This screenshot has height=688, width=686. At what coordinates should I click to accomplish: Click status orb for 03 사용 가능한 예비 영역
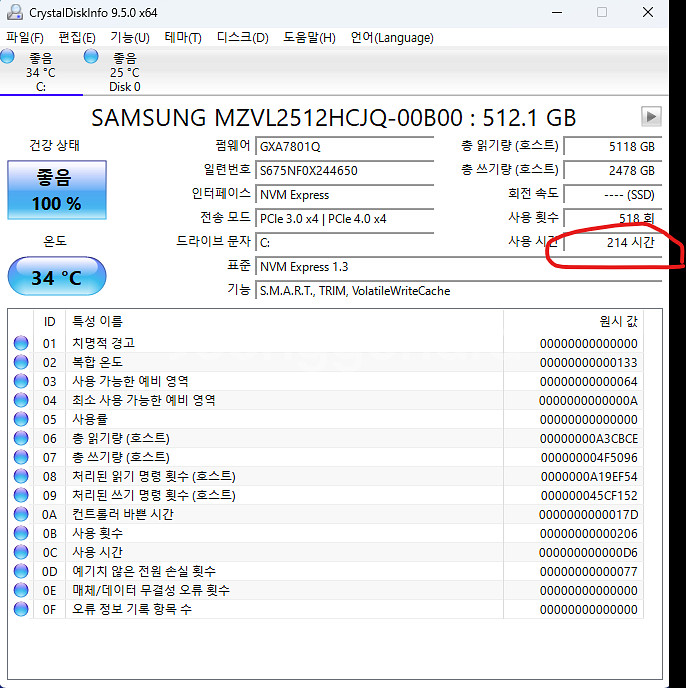click(21, 381)
